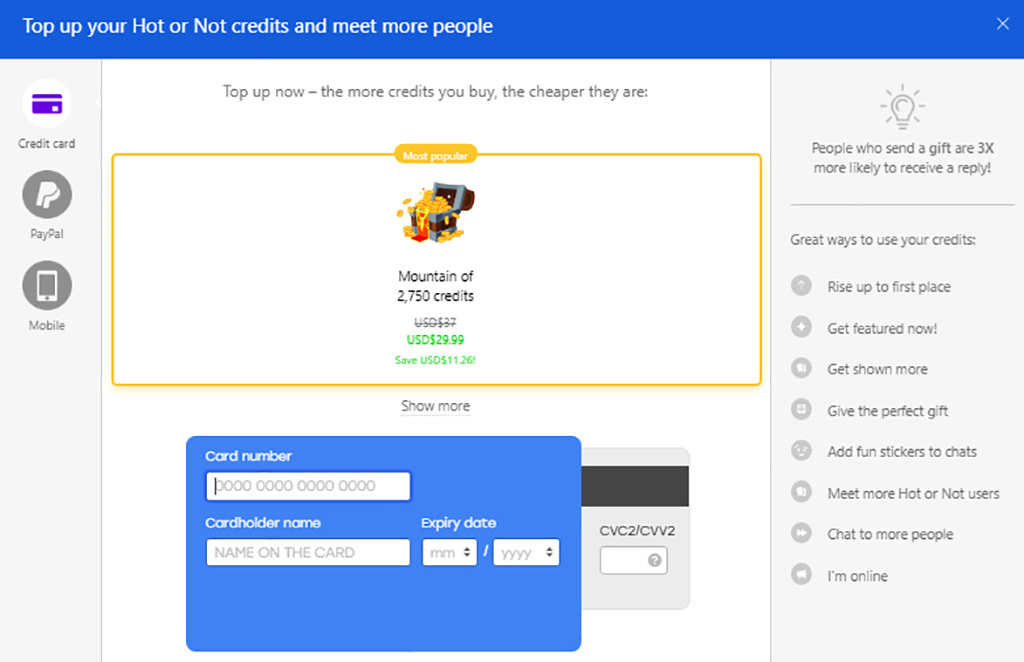
Task: Click the Rise up to first place icon
Action: click(802, 286)
